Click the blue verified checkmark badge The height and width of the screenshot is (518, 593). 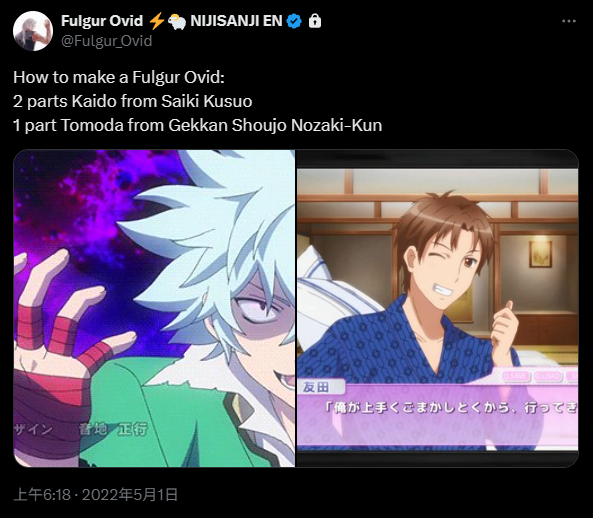[294, 21]
